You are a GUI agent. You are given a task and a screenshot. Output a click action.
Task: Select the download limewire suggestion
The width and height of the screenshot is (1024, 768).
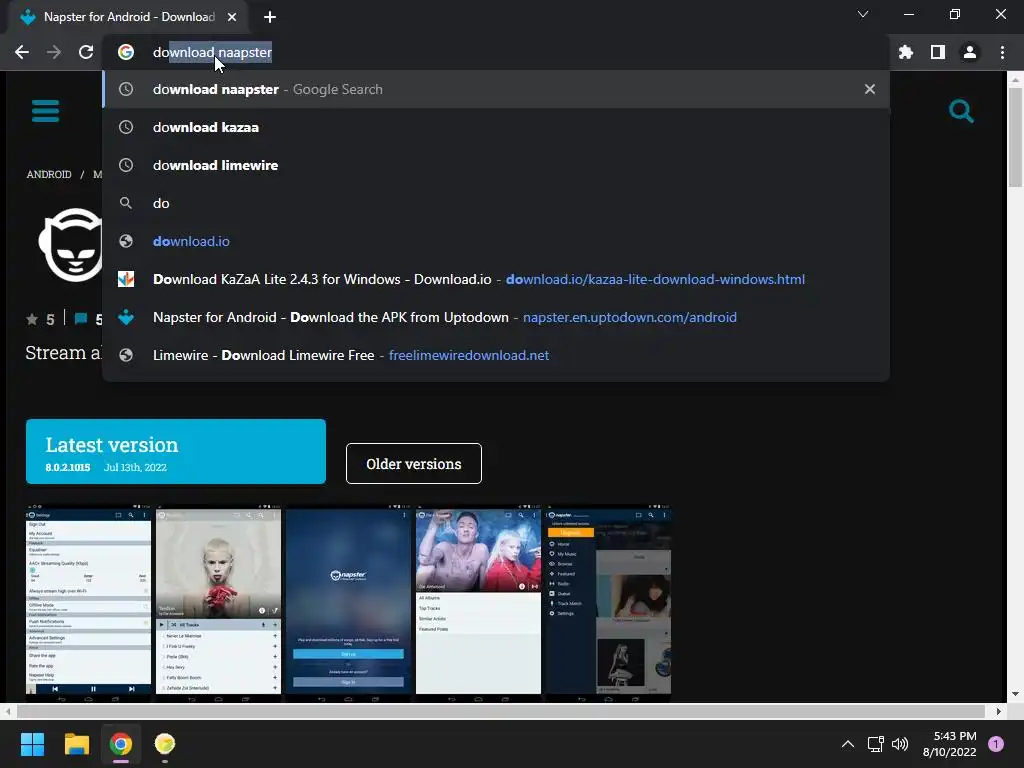[x=496, y=165]
